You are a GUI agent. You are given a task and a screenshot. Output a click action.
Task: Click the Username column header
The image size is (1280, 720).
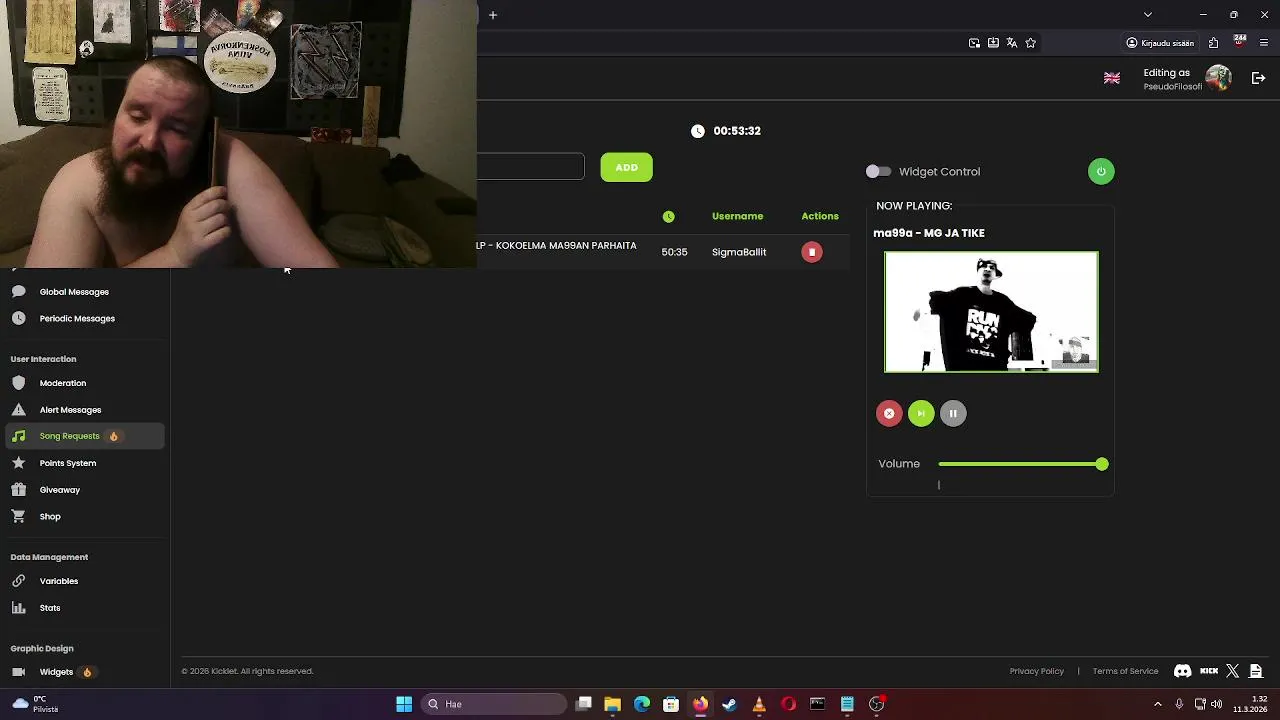737,216
